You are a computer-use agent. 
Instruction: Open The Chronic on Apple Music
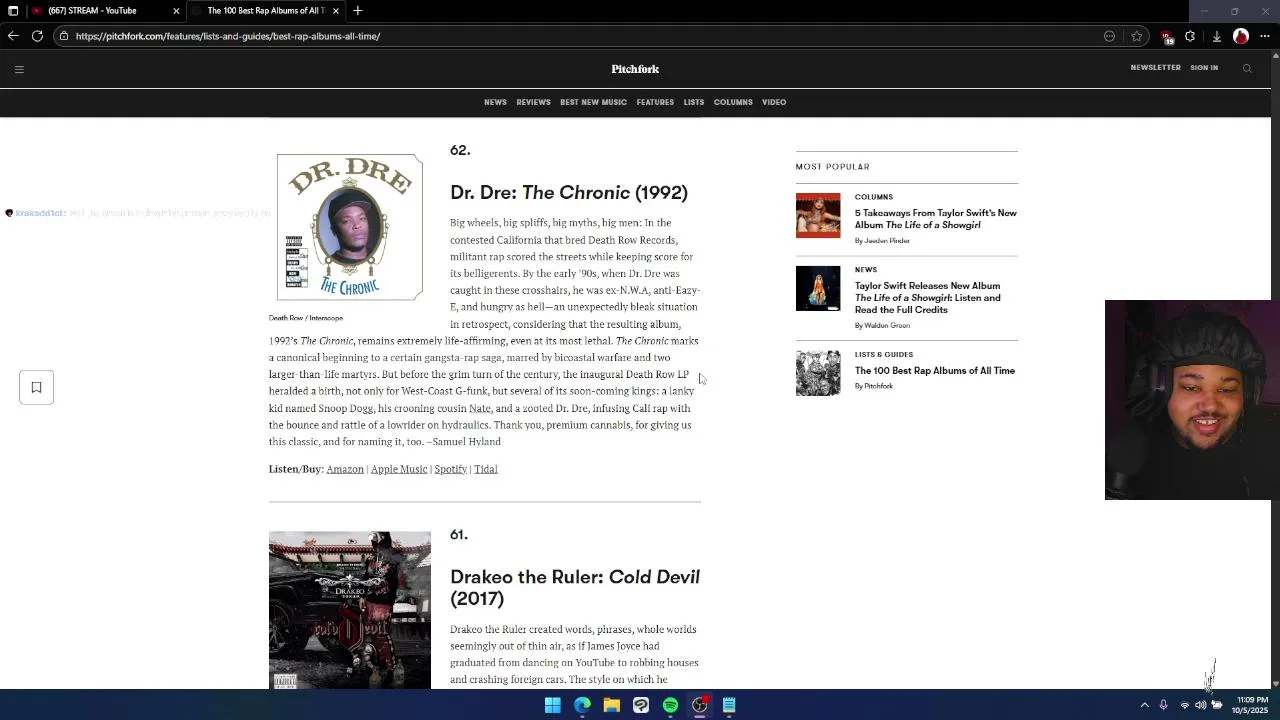(x=399, y=469)
